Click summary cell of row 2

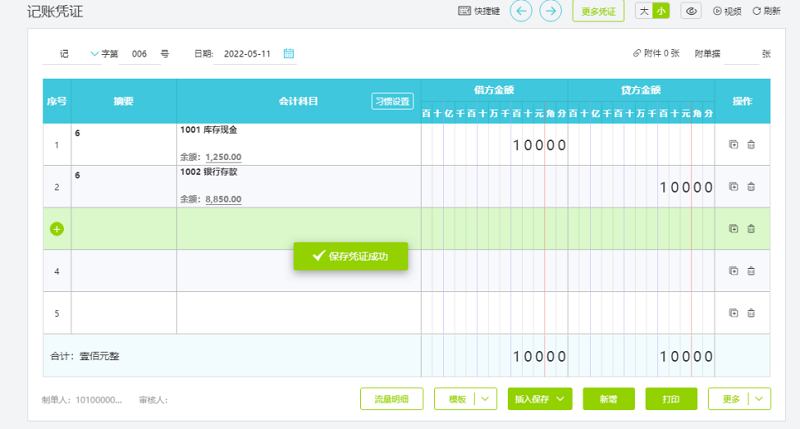click(123, 187)
